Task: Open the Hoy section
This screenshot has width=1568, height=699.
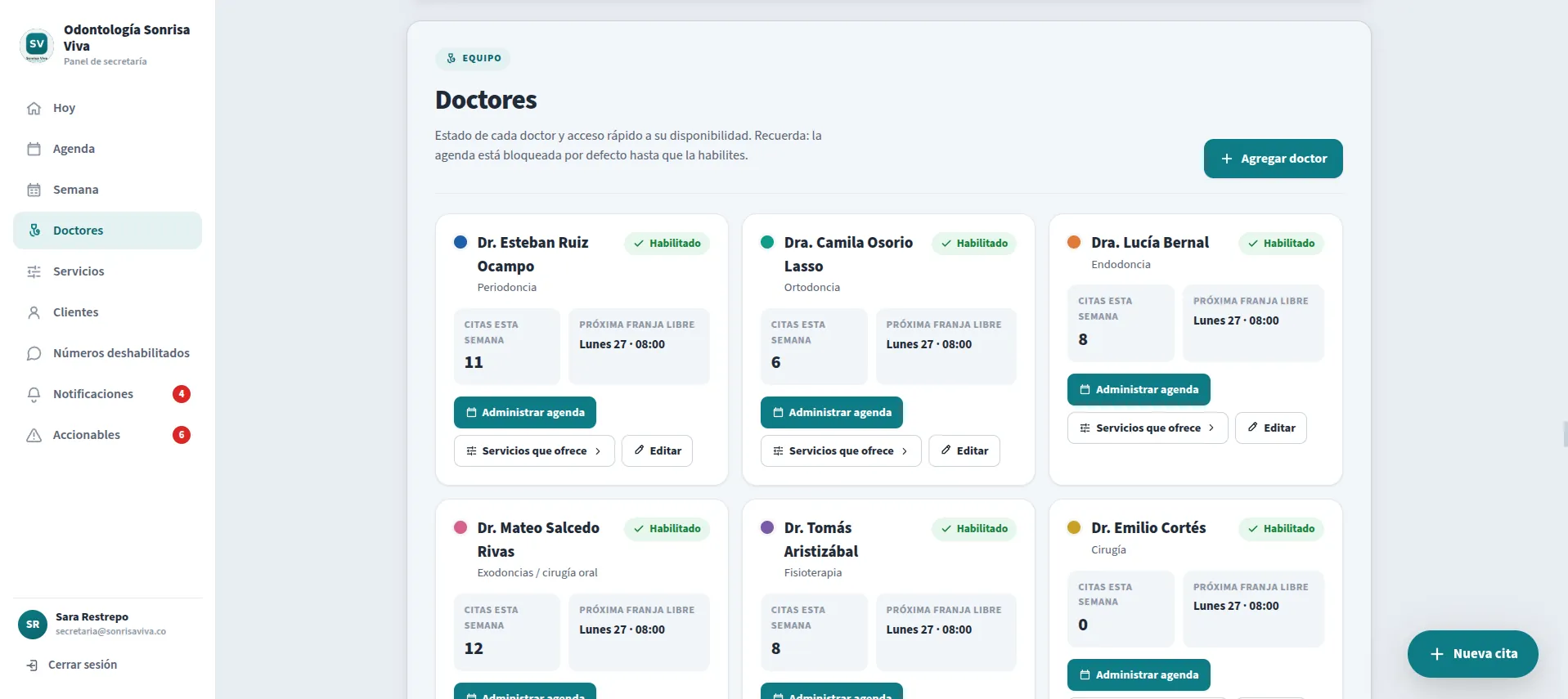Action: (107, 108)
